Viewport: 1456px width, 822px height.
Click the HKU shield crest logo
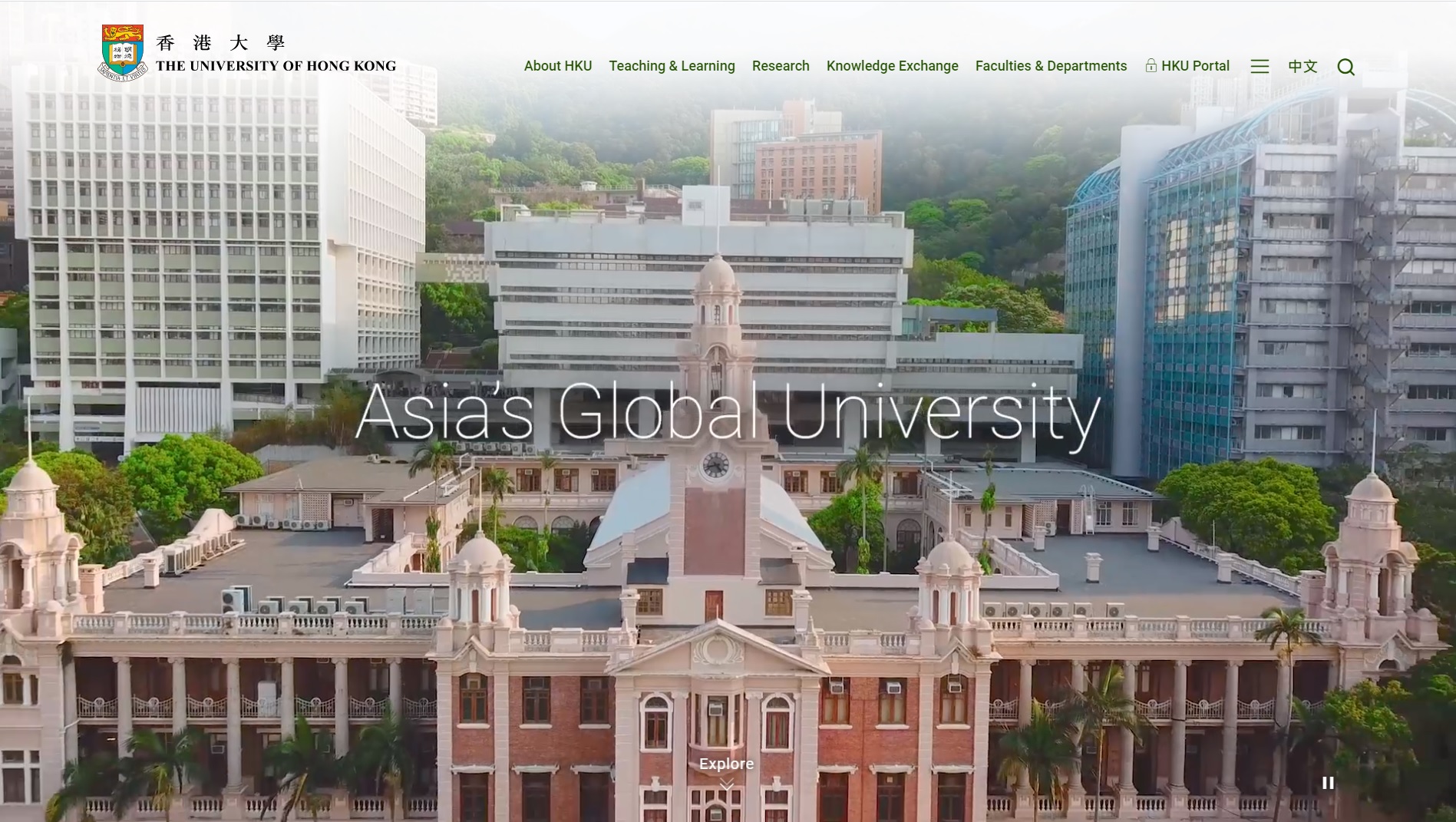coord(123,48)
